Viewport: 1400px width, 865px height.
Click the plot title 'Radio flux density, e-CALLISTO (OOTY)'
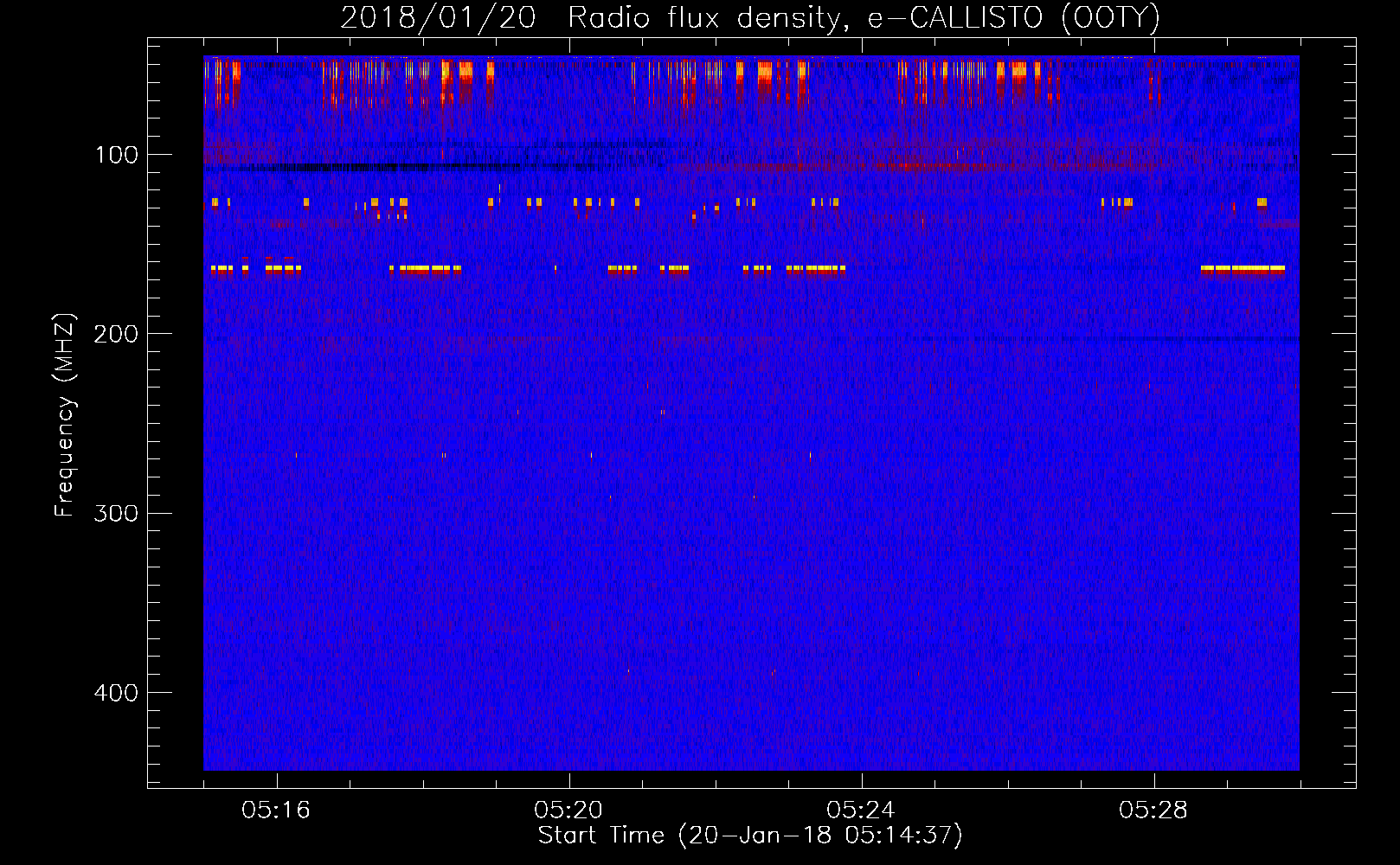click(864, 18)
